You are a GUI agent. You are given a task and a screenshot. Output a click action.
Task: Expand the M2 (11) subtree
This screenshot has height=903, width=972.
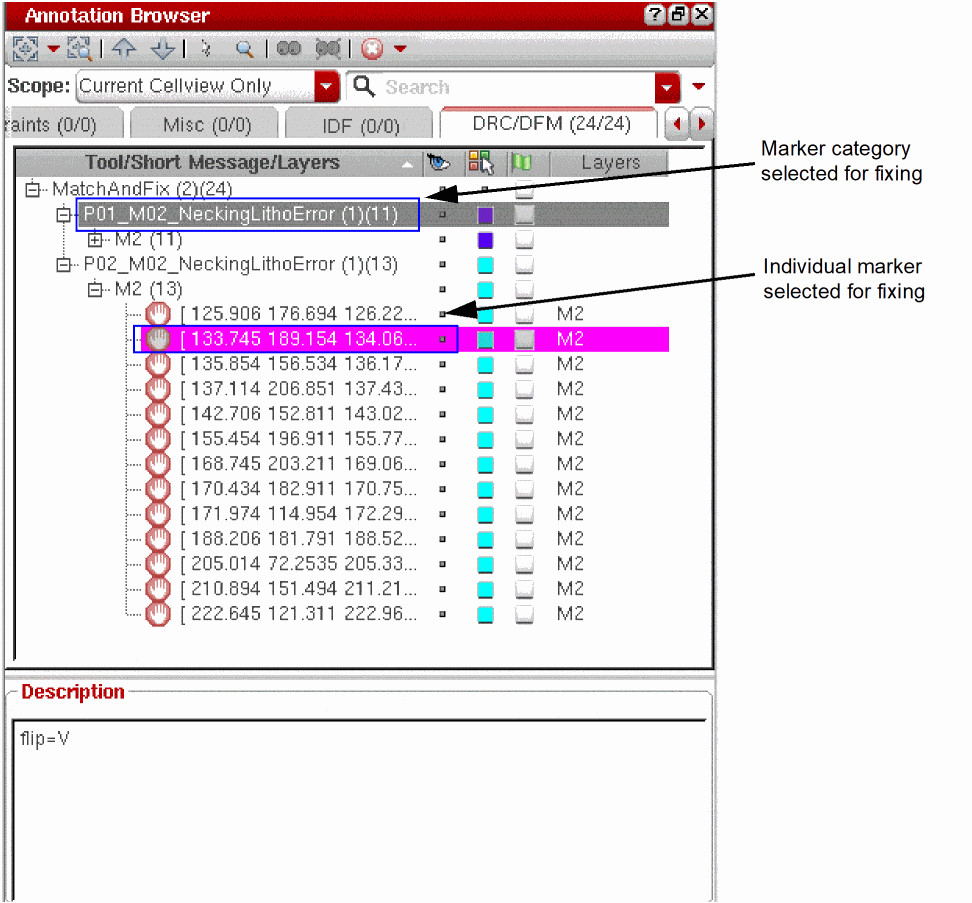[x=94, y=239]
